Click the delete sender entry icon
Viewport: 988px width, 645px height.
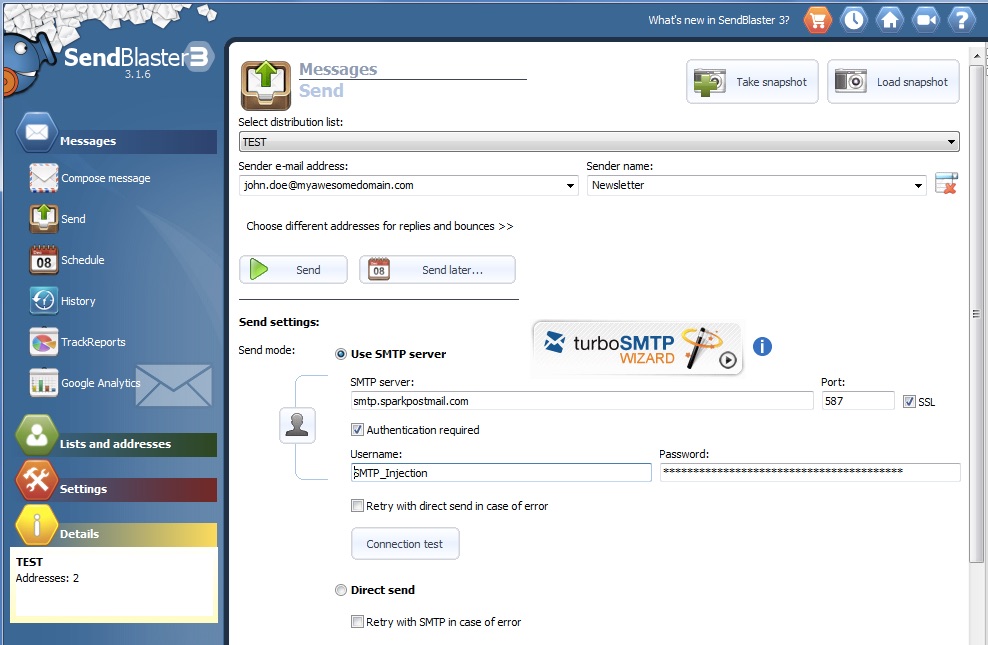(946, 183)
